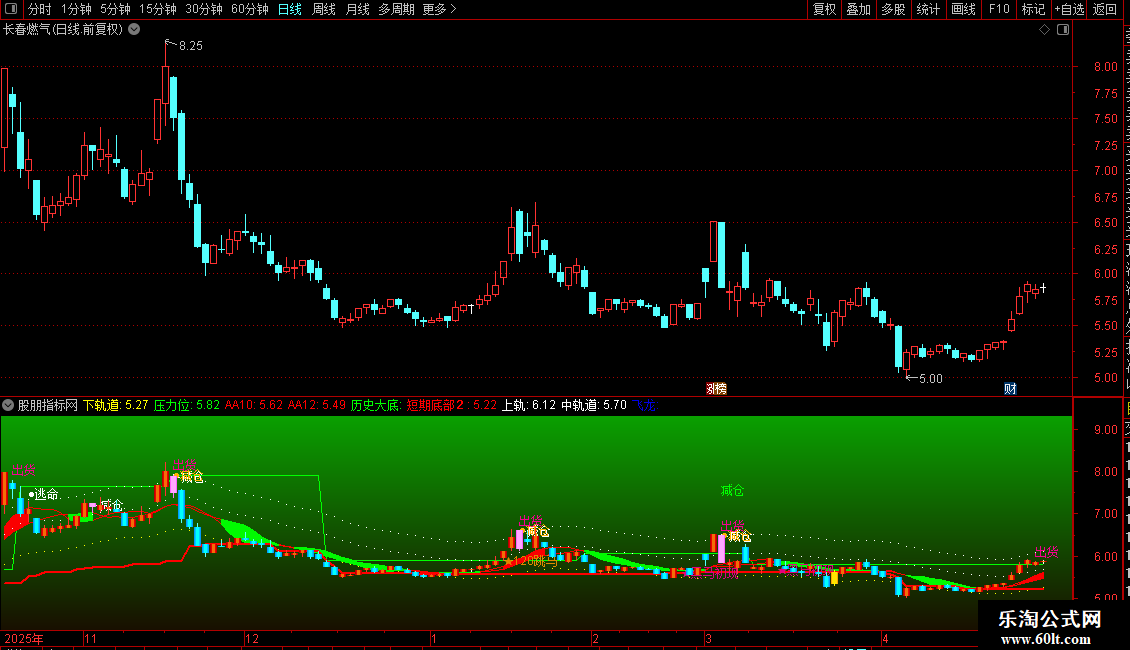
Task: Switch to the 分时 chart
Action: 40,9
